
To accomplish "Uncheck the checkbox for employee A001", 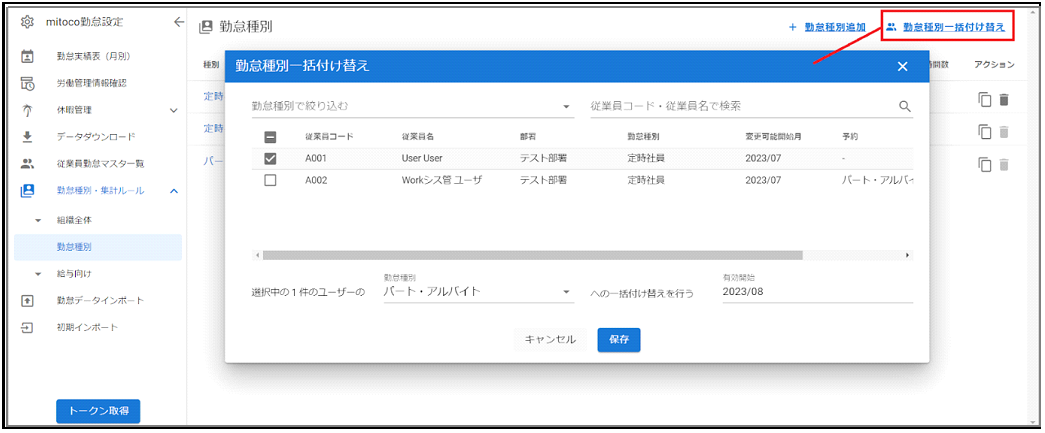I will [270, 158].
